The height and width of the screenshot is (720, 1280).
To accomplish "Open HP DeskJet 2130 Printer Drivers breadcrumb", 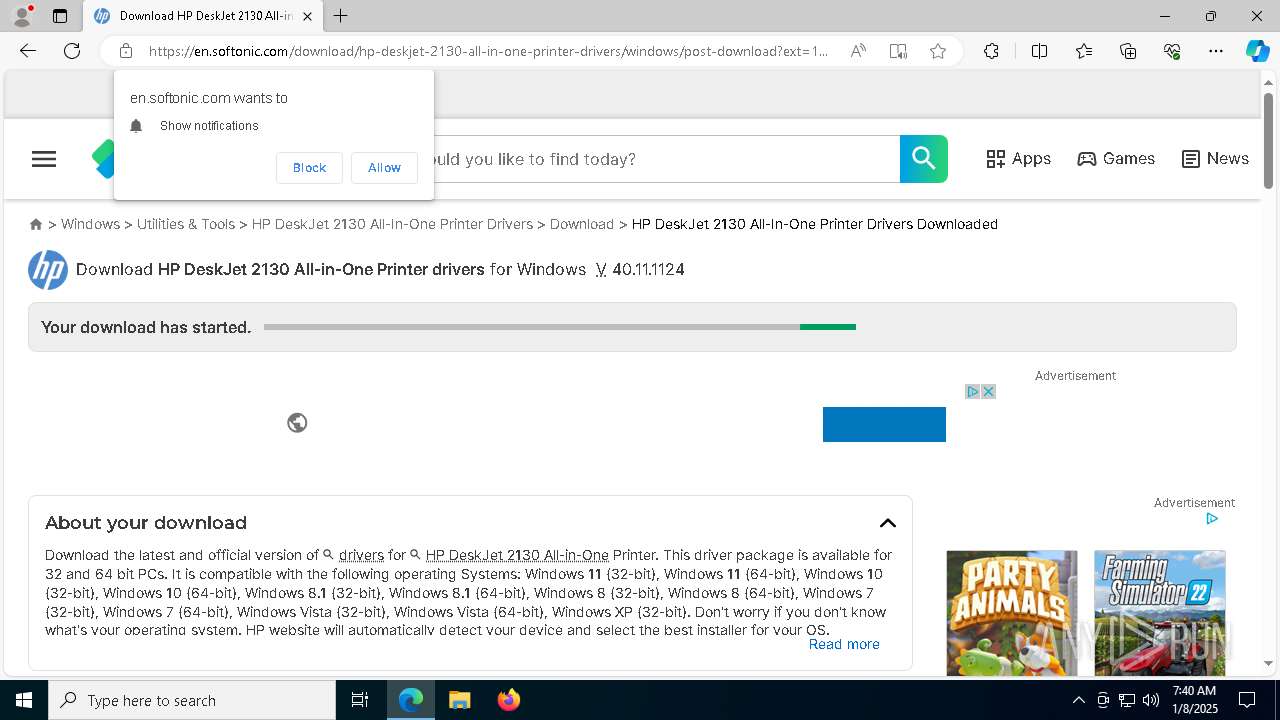I will (392, 224).
